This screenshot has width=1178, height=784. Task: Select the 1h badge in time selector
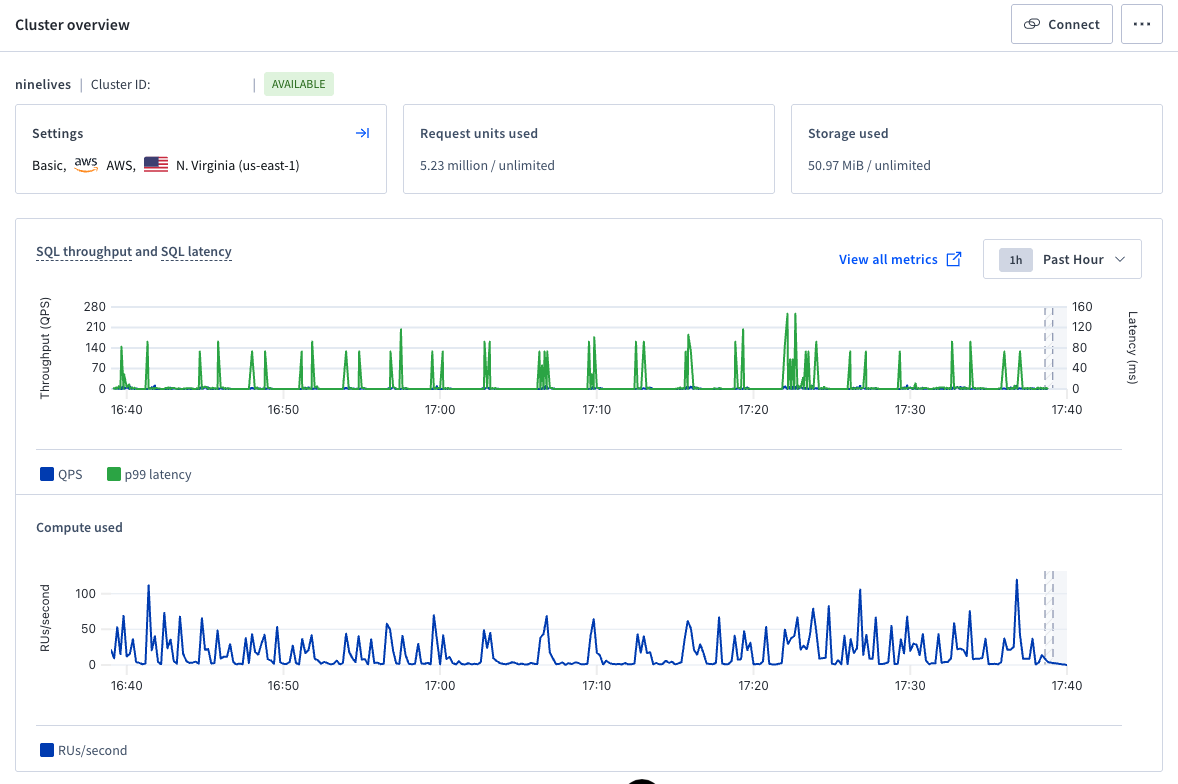[1015, 259]
